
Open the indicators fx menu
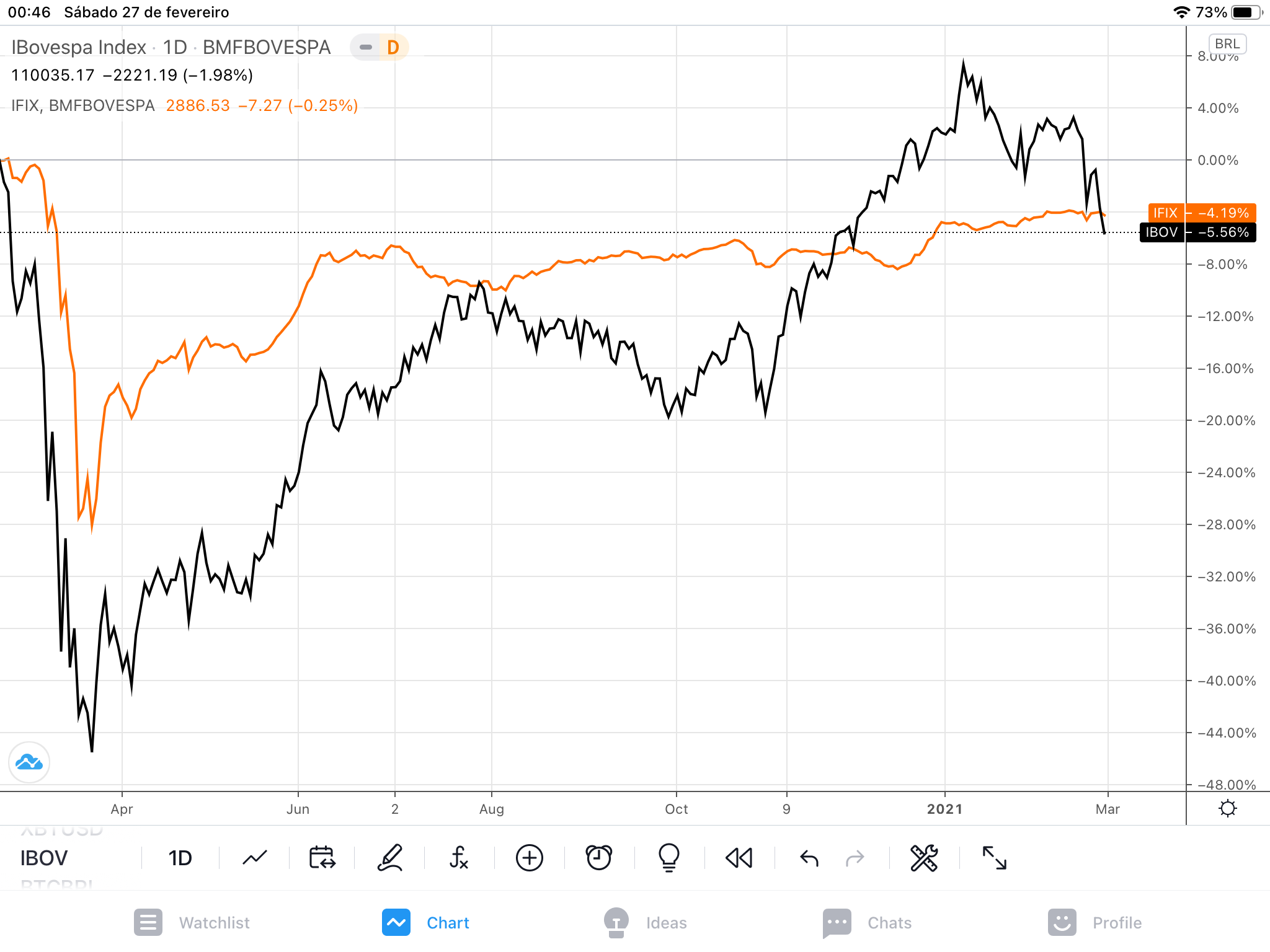(x=459, y=858)
